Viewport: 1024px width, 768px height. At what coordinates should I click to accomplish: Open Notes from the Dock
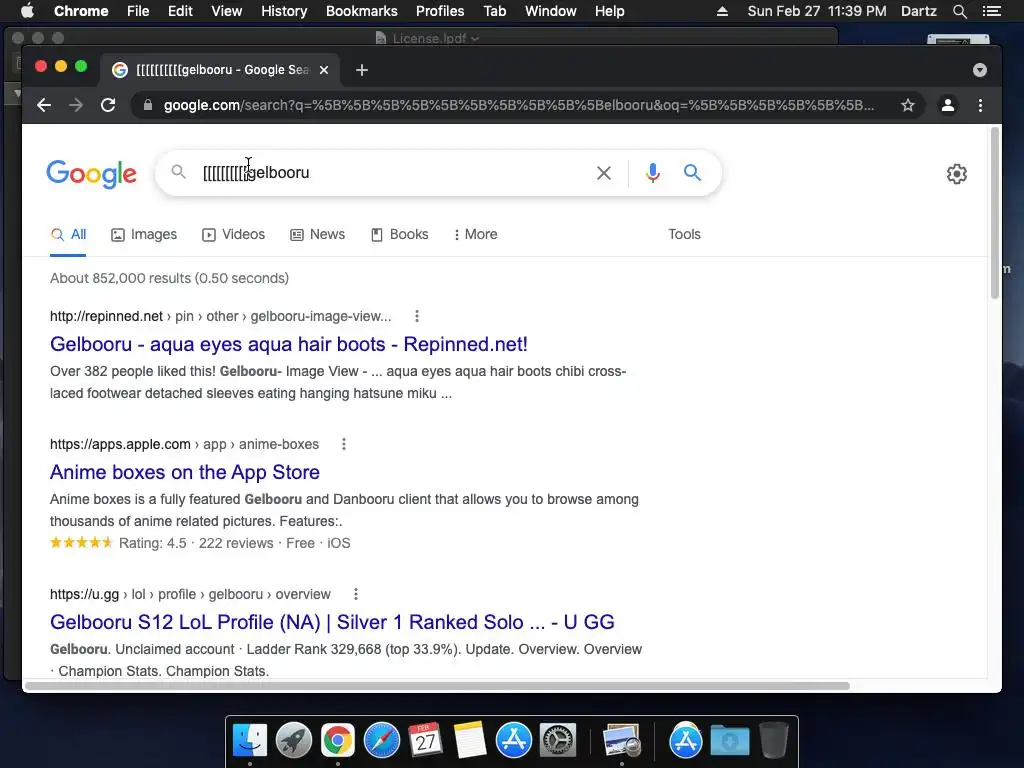pos(470,741)
